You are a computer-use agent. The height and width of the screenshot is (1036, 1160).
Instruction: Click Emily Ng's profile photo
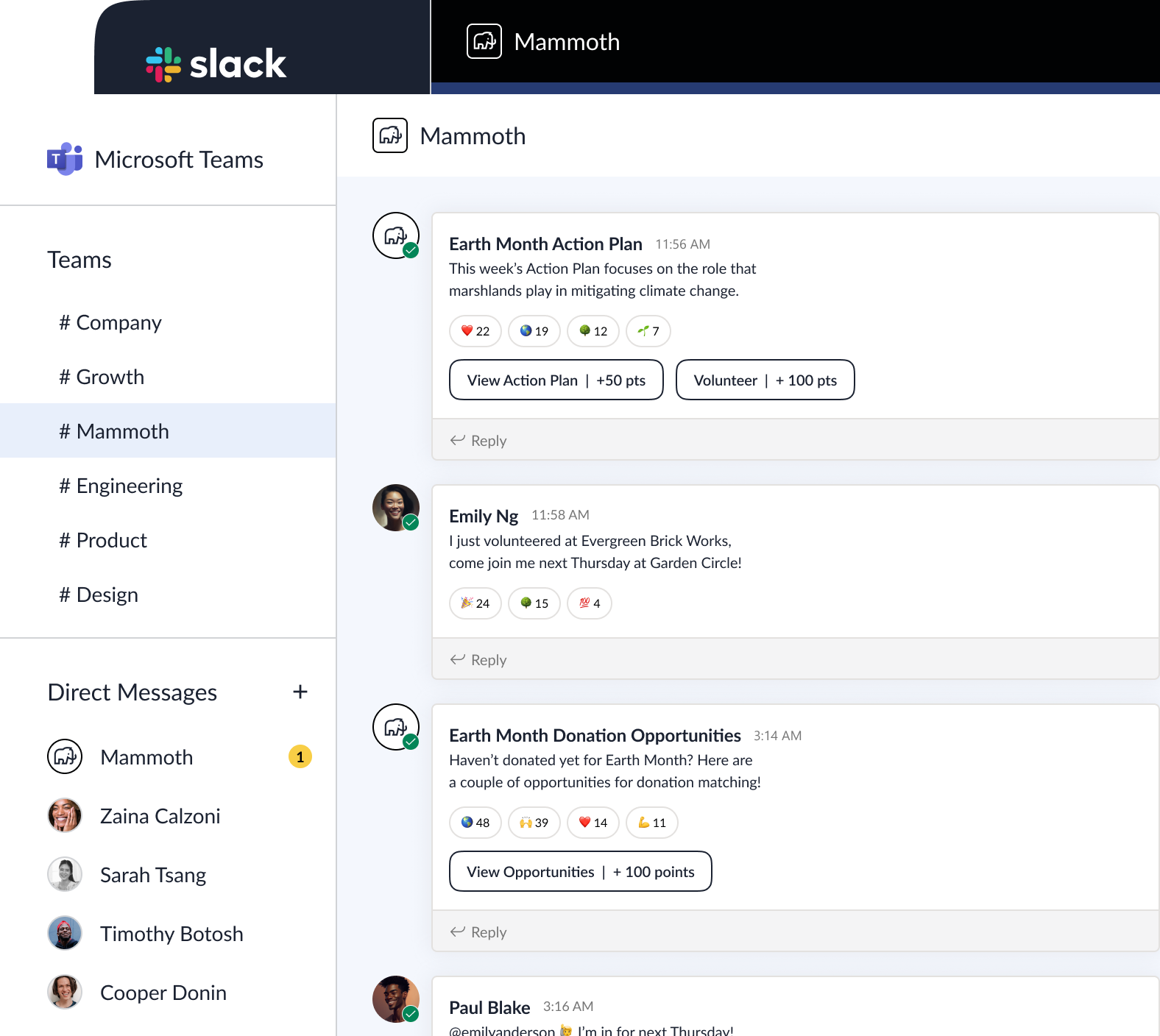tap(396, 508)
